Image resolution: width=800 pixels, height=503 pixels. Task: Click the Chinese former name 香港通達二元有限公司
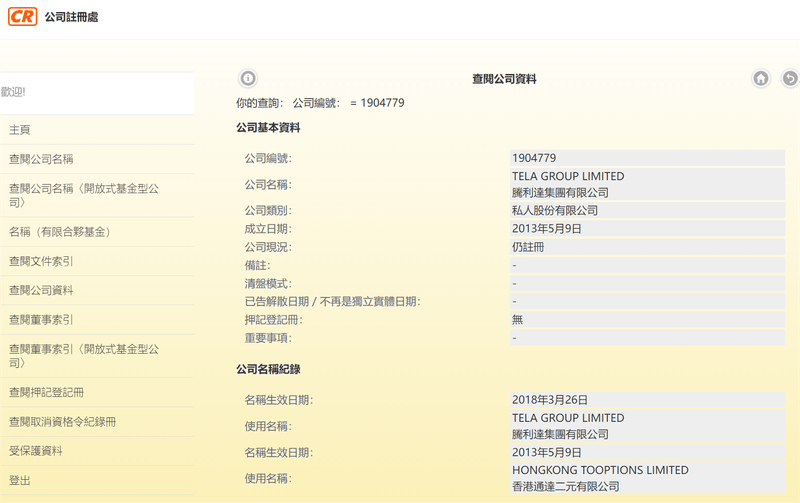(x=565, y=487)
